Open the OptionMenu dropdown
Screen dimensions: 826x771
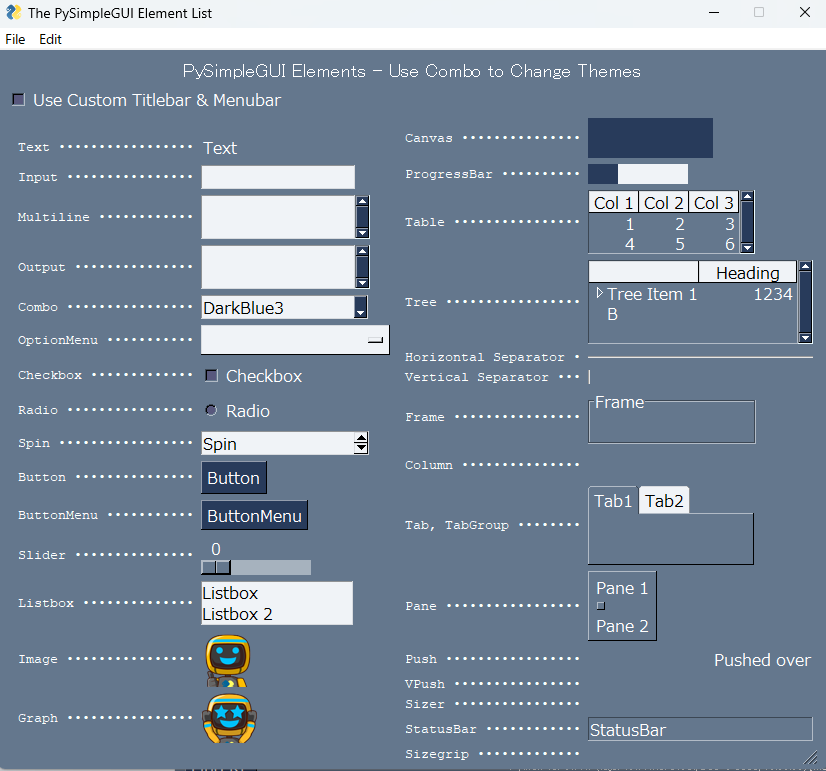click(x=295, y=340)
